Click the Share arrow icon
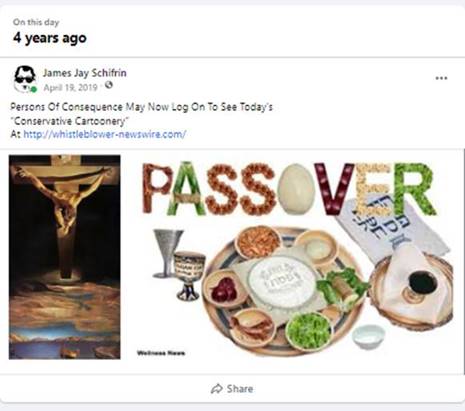 click(217, 389)
